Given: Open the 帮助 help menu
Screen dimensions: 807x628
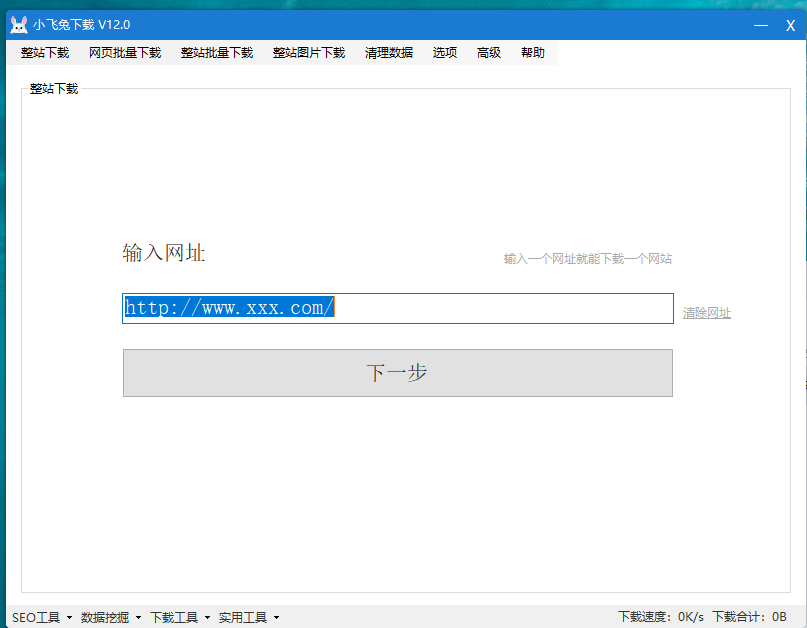Looking at the screenshot, I should click(x=532, y=53).
